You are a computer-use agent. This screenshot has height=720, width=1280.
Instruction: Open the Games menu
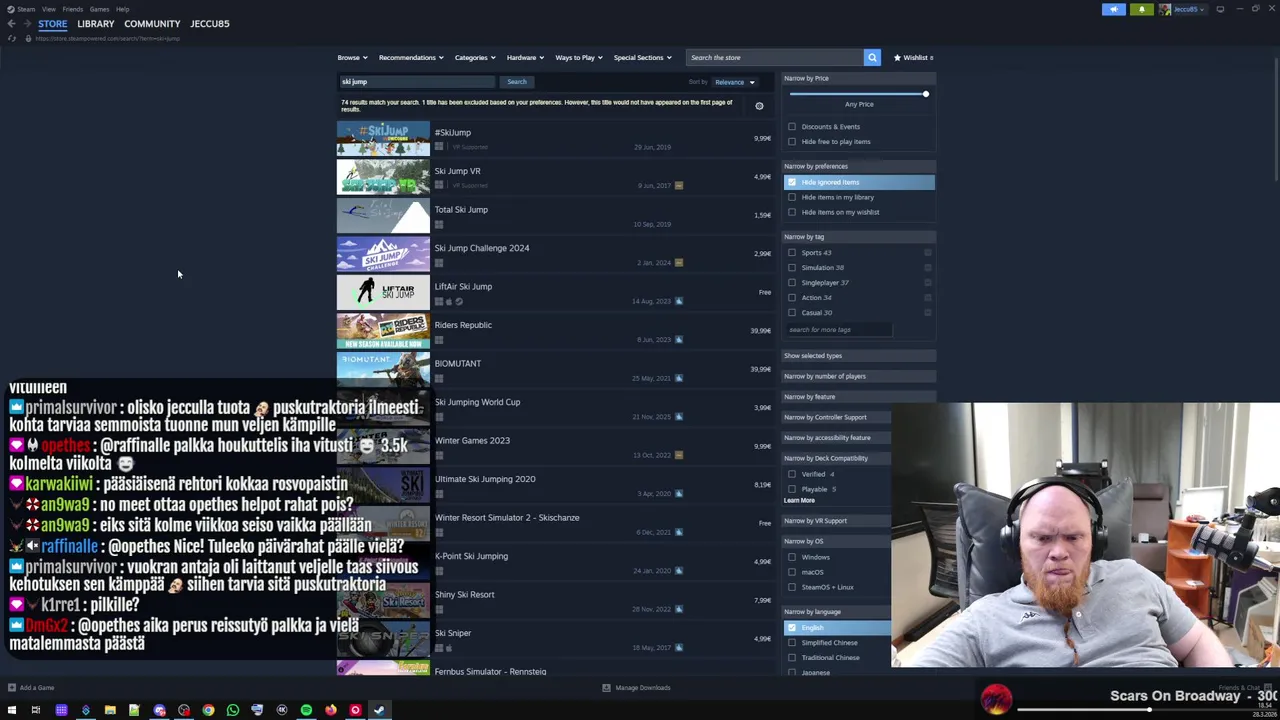[x=99, y=9]
